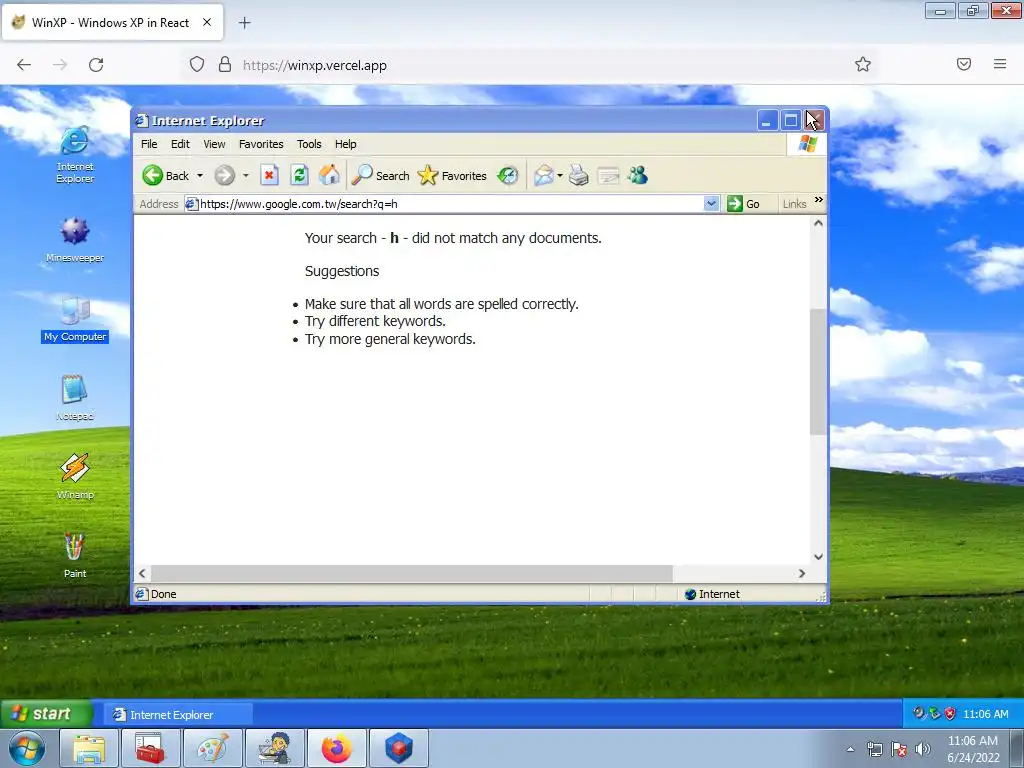Open the Favorites star in IE toolbar
The height and width of the screenshot is (768, 1024).
(x=452, y=175)
